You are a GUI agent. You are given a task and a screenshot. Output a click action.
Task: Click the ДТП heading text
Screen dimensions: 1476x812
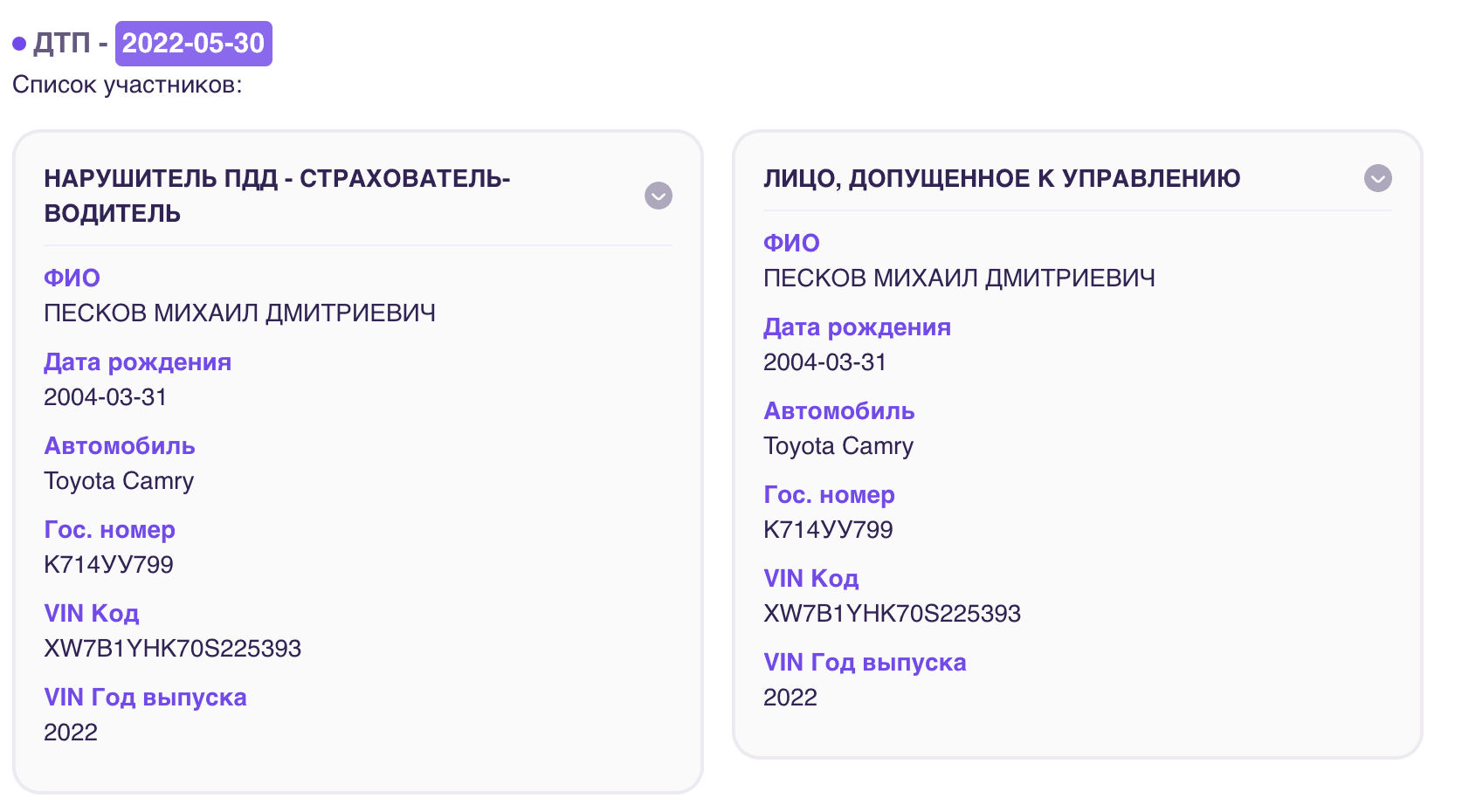62,44
